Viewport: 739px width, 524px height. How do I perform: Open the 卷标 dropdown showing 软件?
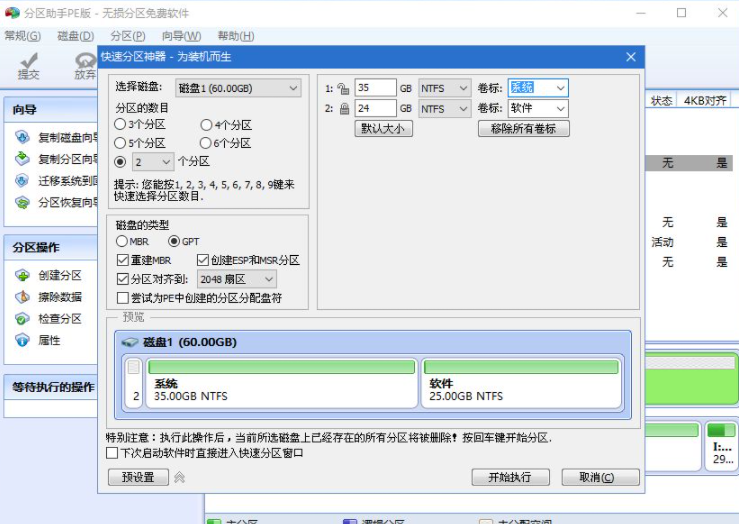537,108
